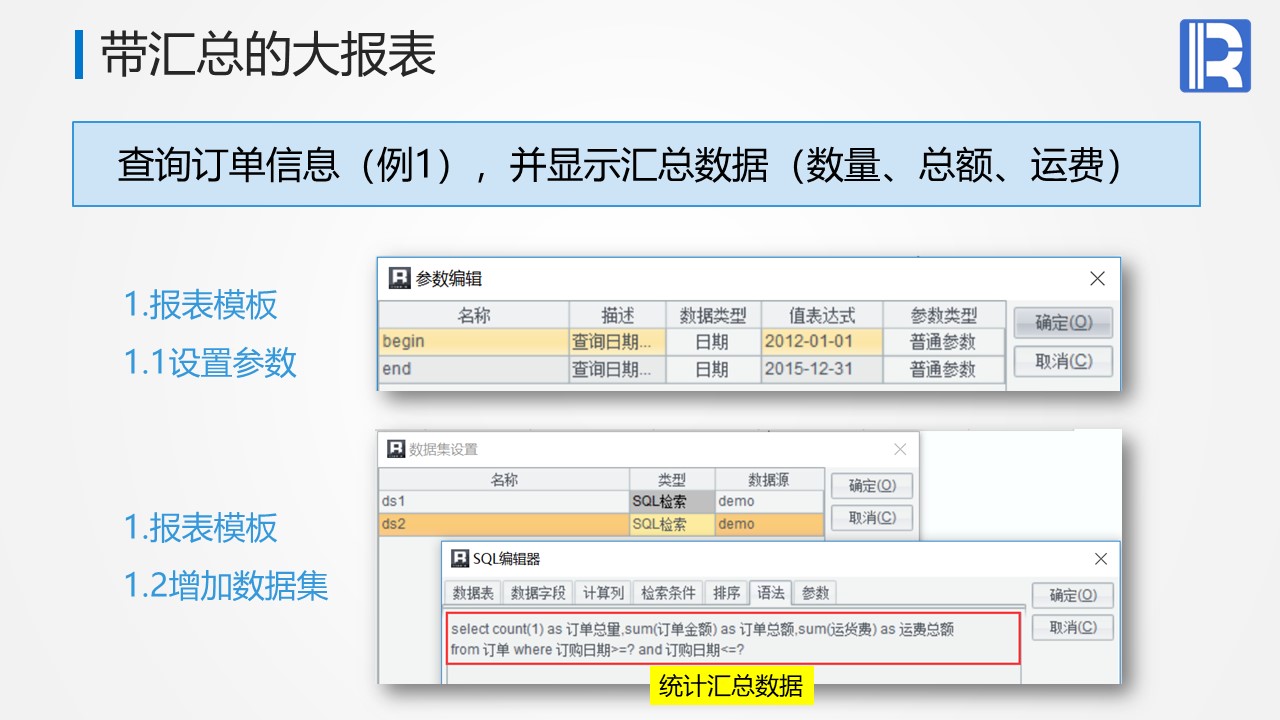
Task: Click the 数据集设置 dialog title icon
Action: [396, 449]
